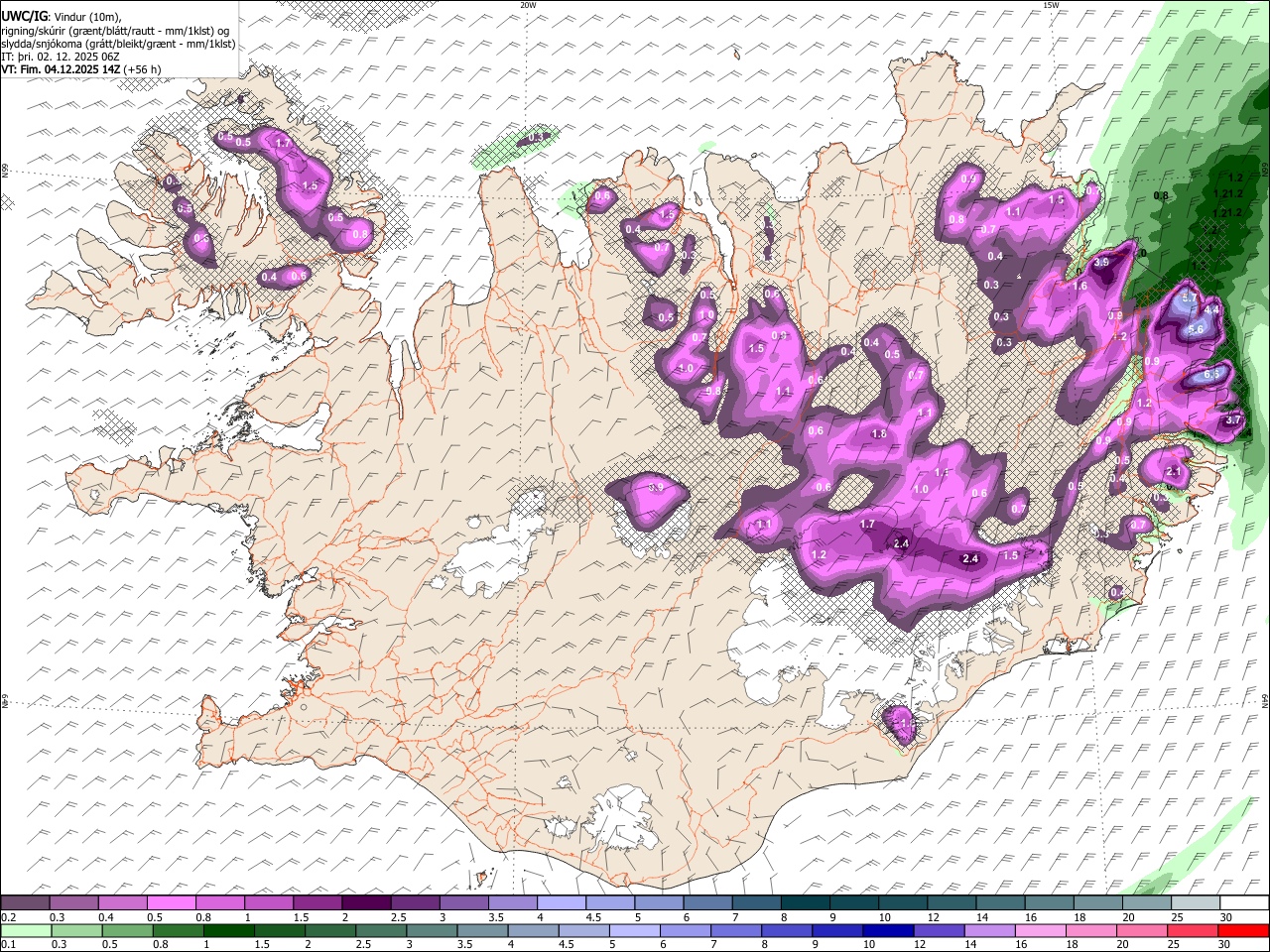This screenshot has width=1270, height=952.
Task: Pick the snow legend swatch between 4 and 4.5
Action: [562, 902]
